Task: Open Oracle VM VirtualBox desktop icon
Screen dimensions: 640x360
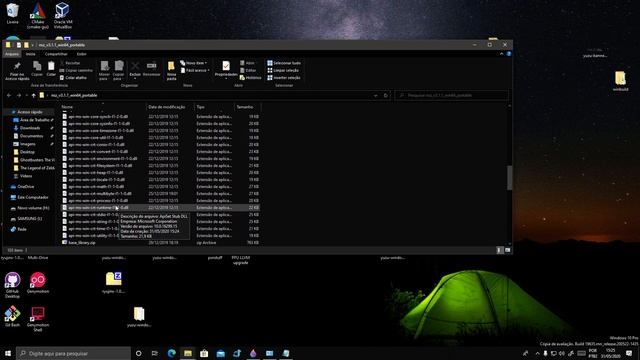Action: click(x=62, y=16)
